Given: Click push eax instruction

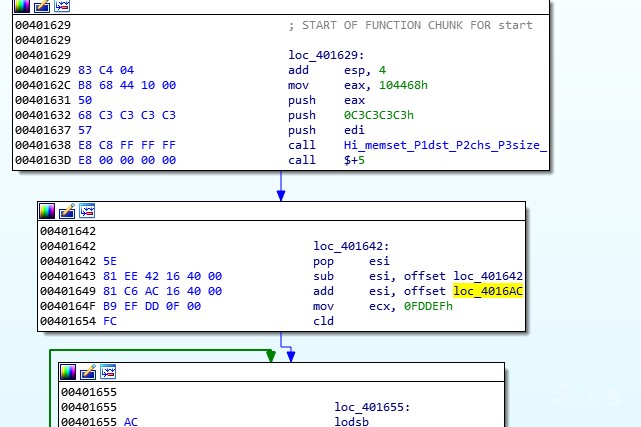Looking at the screenshot, I should click(326, 100).
